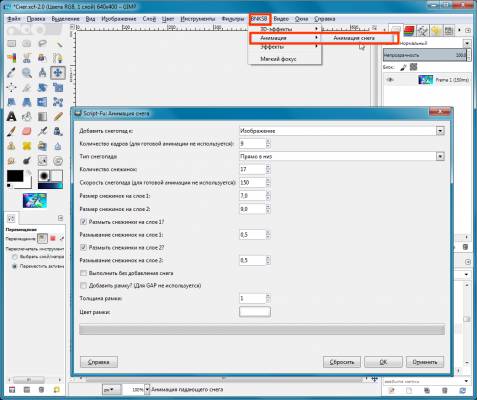The width and height of the screenshot is (477, 400).
Task: Click the Применить button
Action: pyautogui.click(x=425, y=362)
